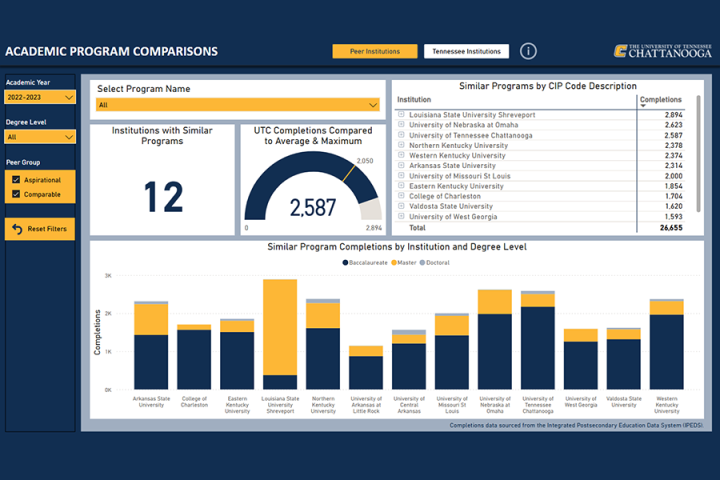Expand the University of Nebraska at Omaha row
This screenshot has height=480, width=720.
401,124
